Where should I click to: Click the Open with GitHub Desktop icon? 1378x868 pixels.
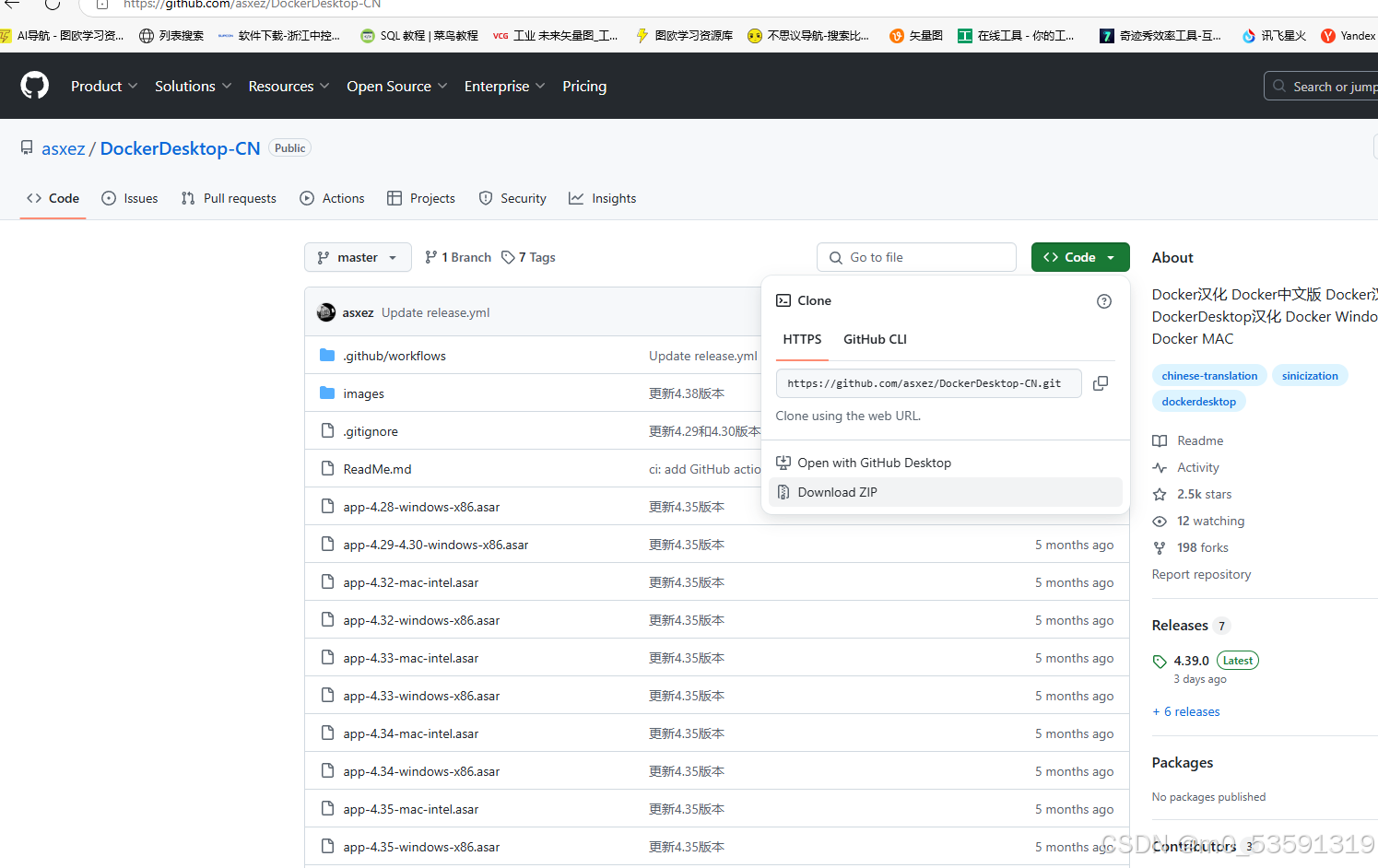pyautogui.click(x=783, y=463)
